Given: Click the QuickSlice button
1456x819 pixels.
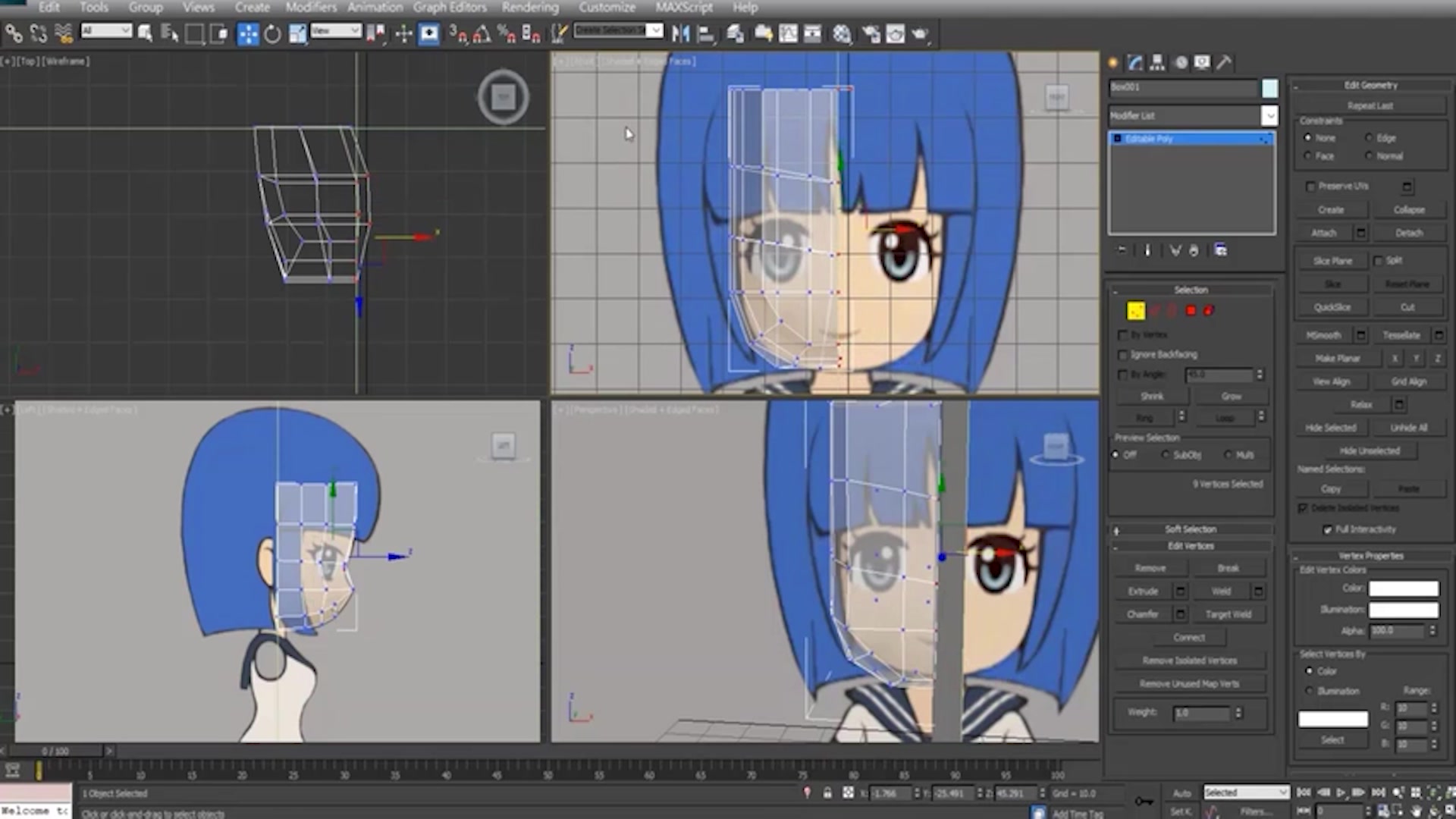Looking at the screenshot, I should click(x=1332, y=306).
